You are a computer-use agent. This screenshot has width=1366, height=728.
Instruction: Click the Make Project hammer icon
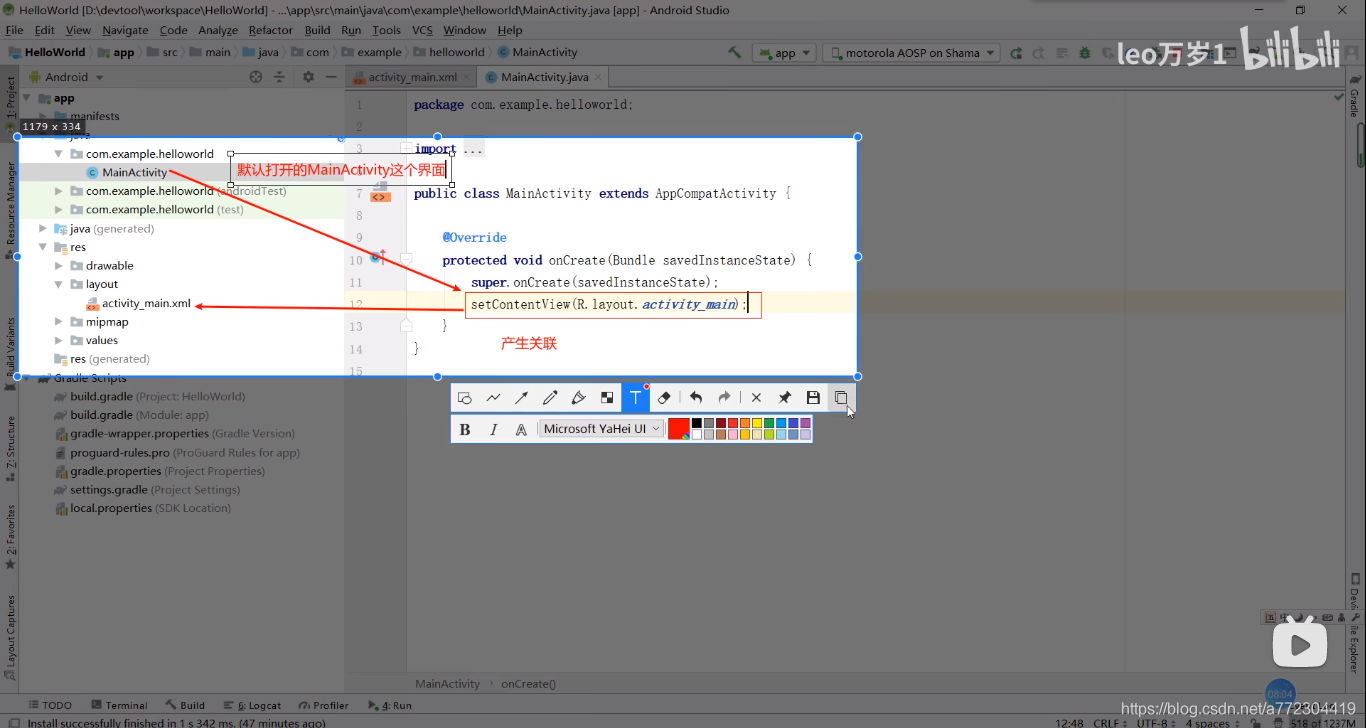click(735, 53)
